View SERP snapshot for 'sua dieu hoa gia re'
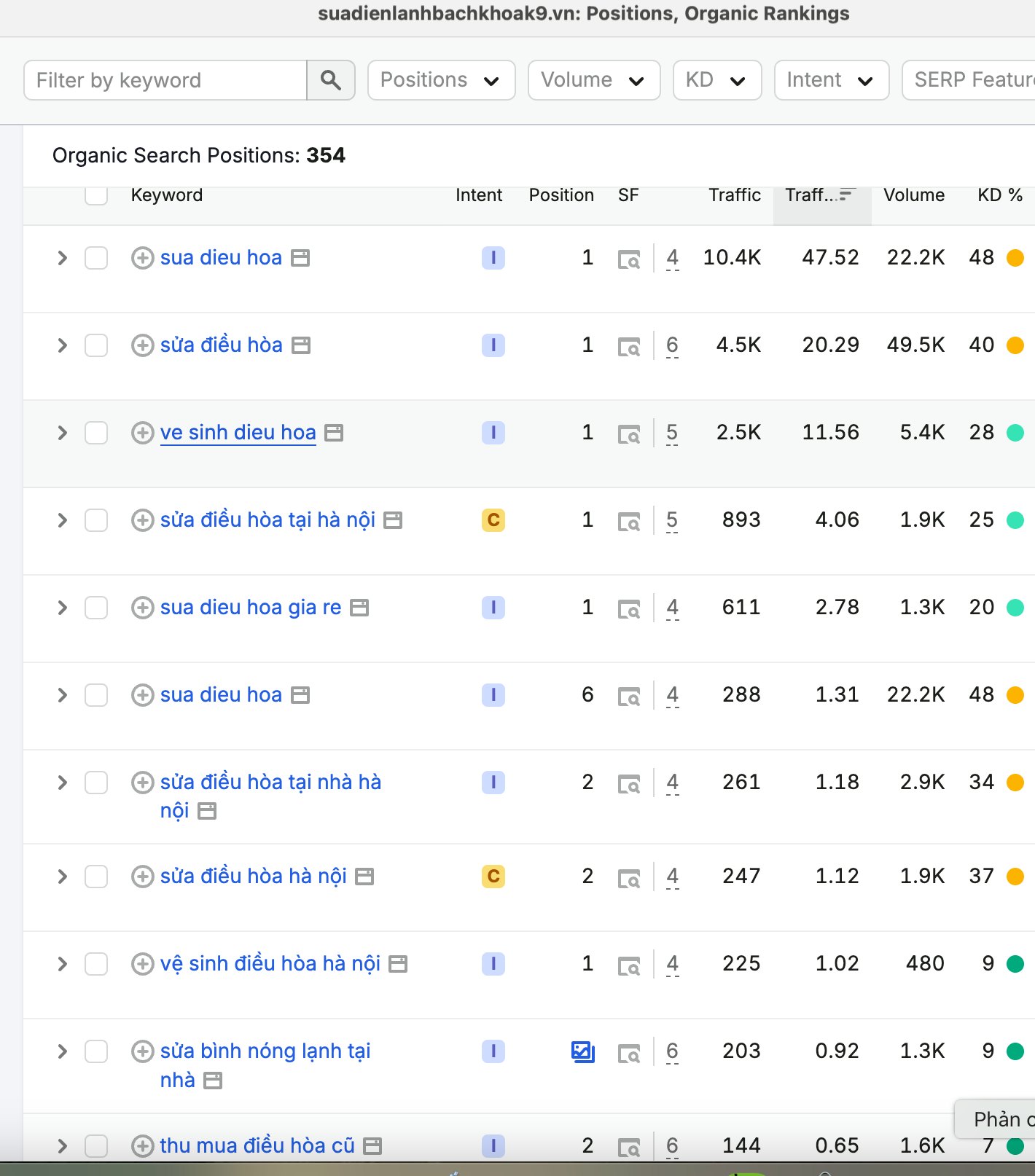 tap(629, 609)
